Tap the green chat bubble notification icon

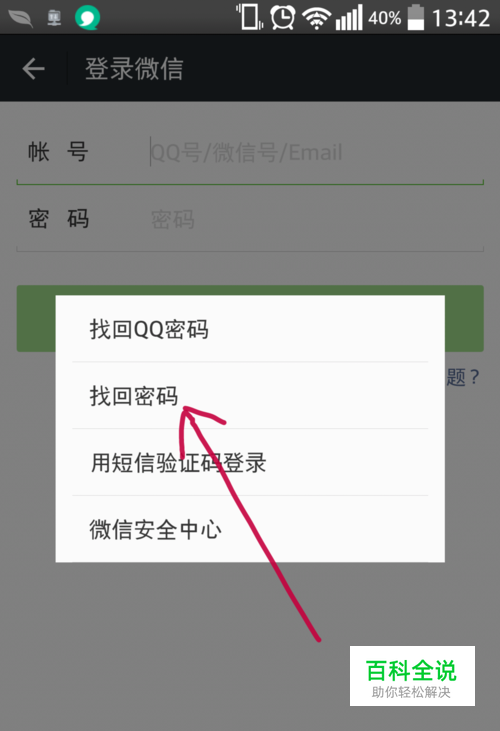pos(87,18)
